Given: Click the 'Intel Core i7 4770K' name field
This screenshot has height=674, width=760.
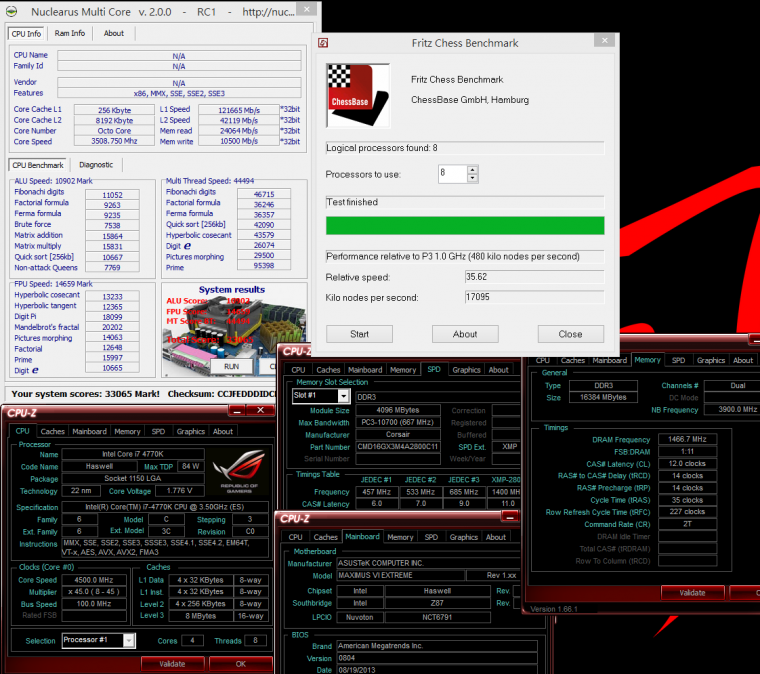Looking at the screenshot, I should point(133,454).
